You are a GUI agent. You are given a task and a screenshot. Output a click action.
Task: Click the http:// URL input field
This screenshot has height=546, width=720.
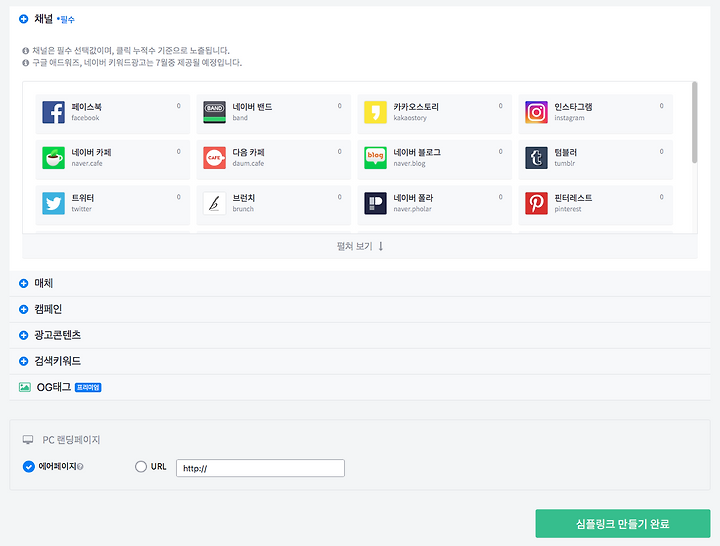260,468
